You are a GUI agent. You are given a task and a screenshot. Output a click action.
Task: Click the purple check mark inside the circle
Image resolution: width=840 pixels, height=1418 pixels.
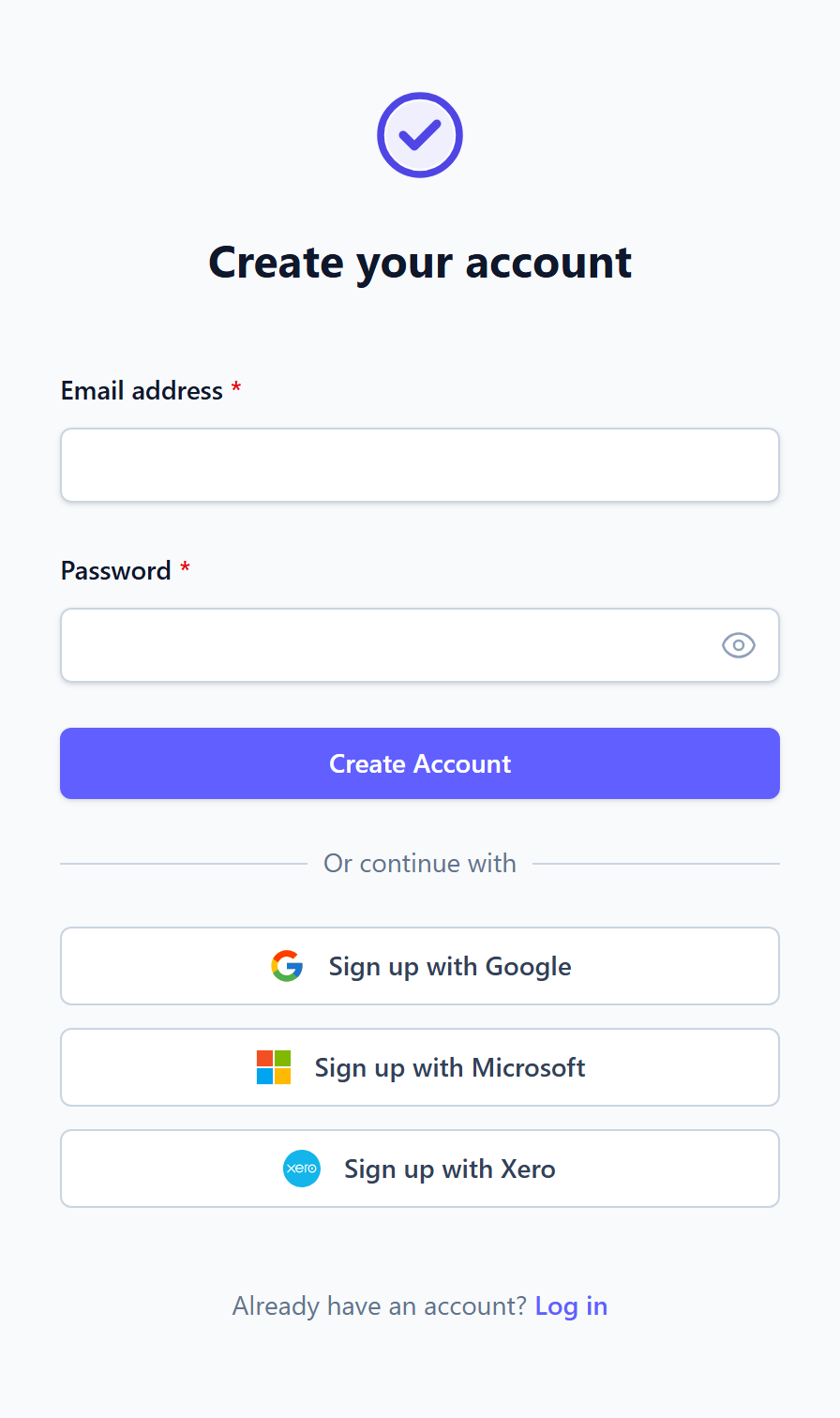(419, 134)
